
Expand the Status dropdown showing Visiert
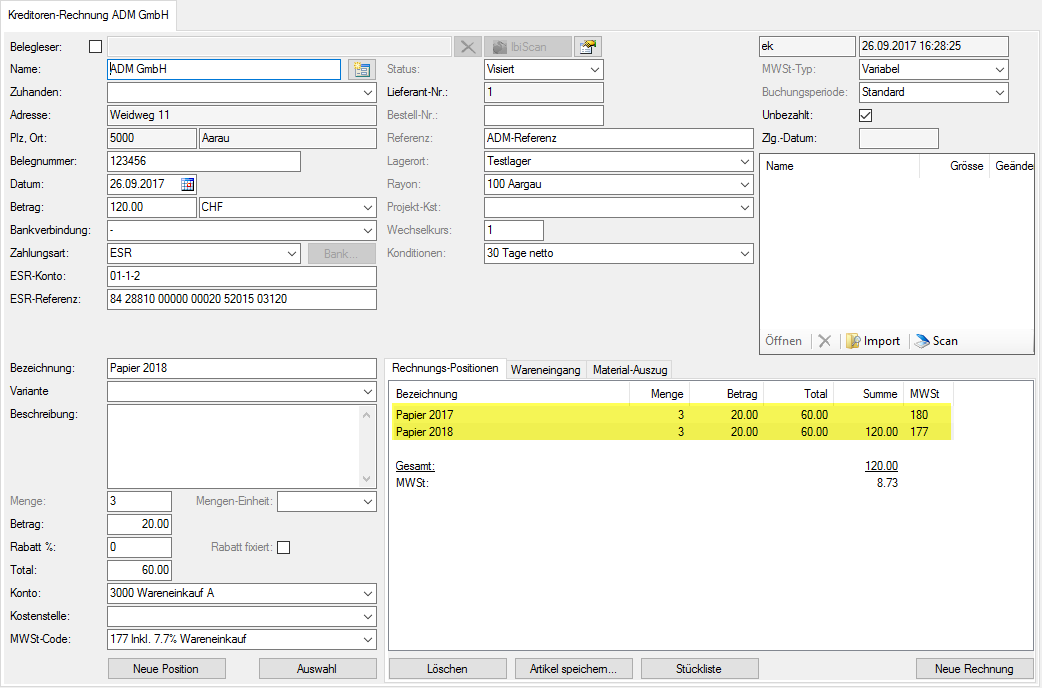595,69
